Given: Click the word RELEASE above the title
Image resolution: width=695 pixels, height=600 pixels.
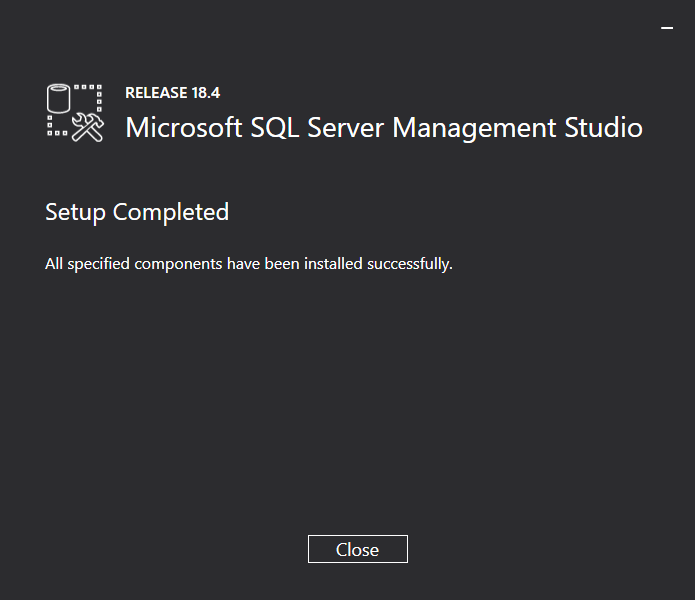Looking at the screenshot, I should [156, 93].
